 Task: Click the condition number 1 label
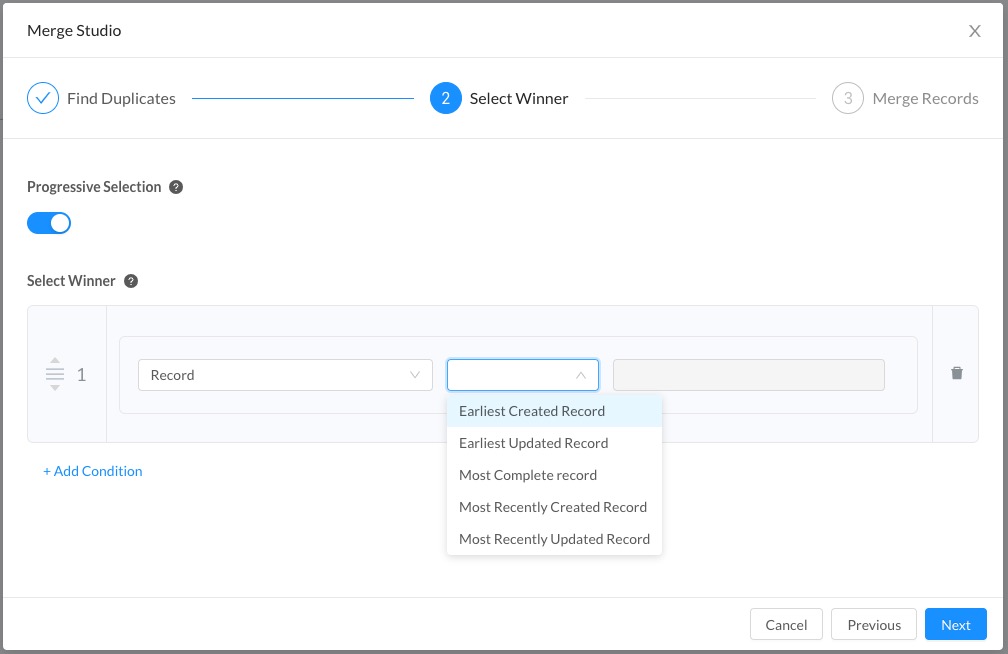tap(82, 375)
